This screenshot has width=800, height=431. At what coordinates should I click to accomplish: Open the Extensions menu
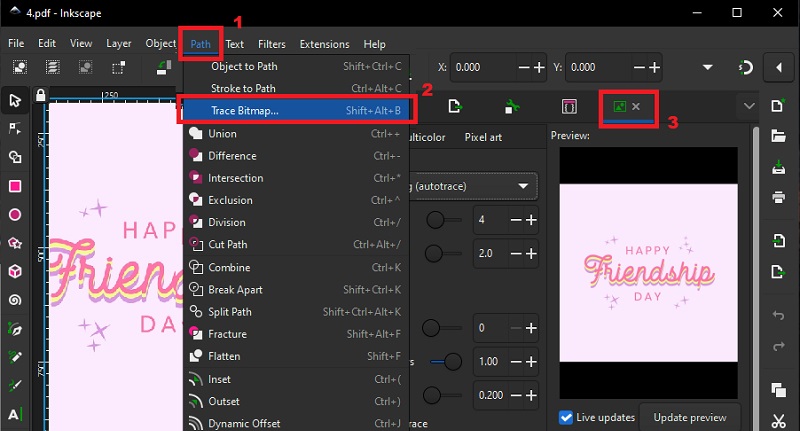(x=324, y=44)
